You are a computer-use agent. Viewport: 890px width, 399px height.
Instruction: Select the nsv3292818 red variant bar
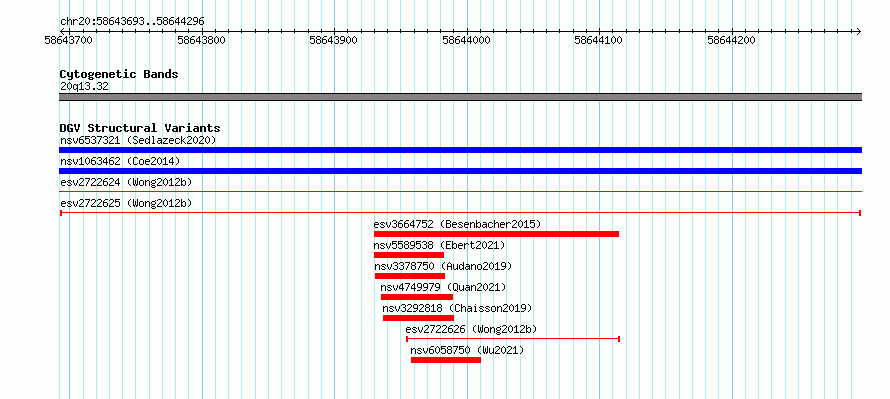[418, 318]
